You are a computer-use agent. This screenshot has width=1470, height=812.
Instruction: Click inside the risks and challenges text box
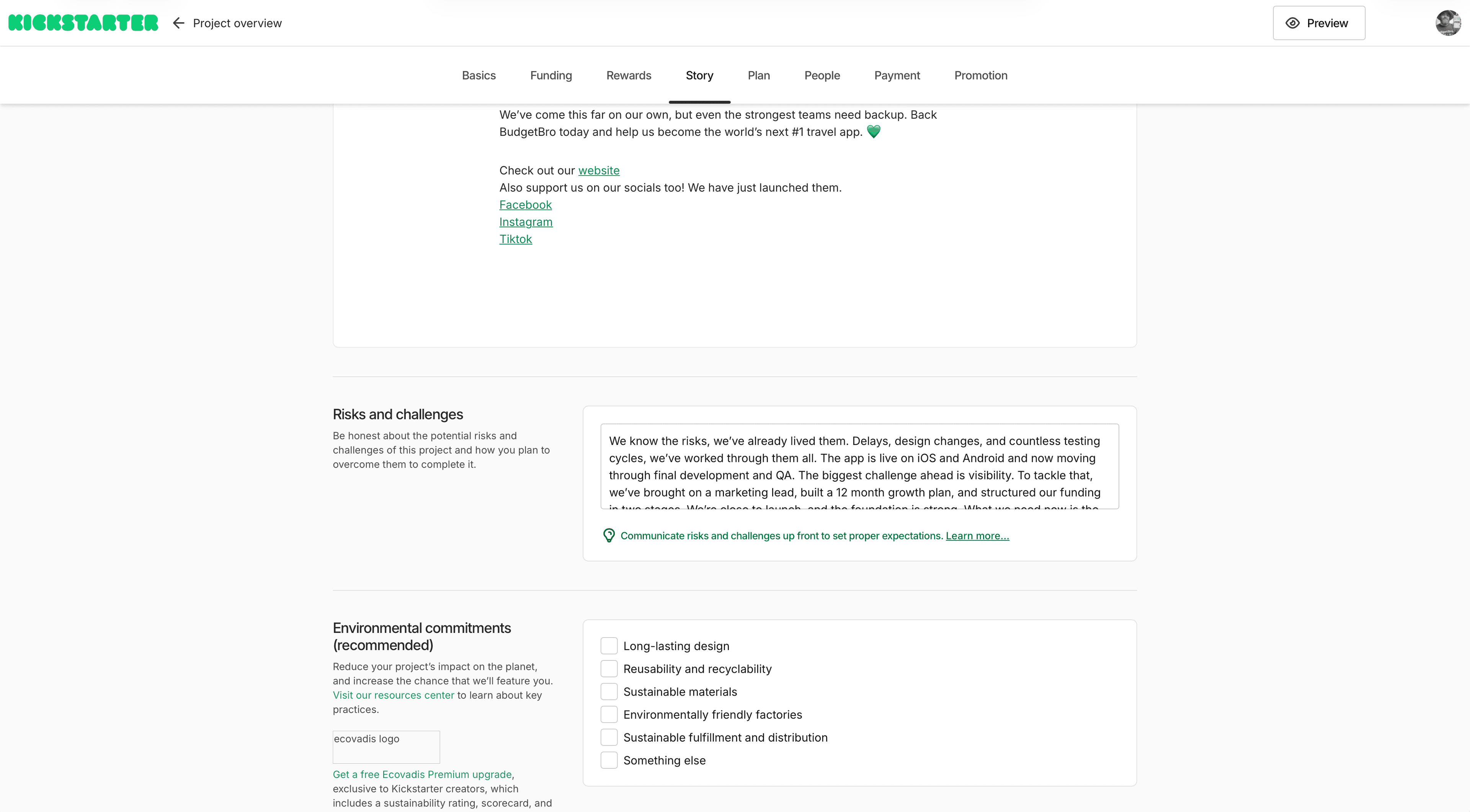click(856, 468)
